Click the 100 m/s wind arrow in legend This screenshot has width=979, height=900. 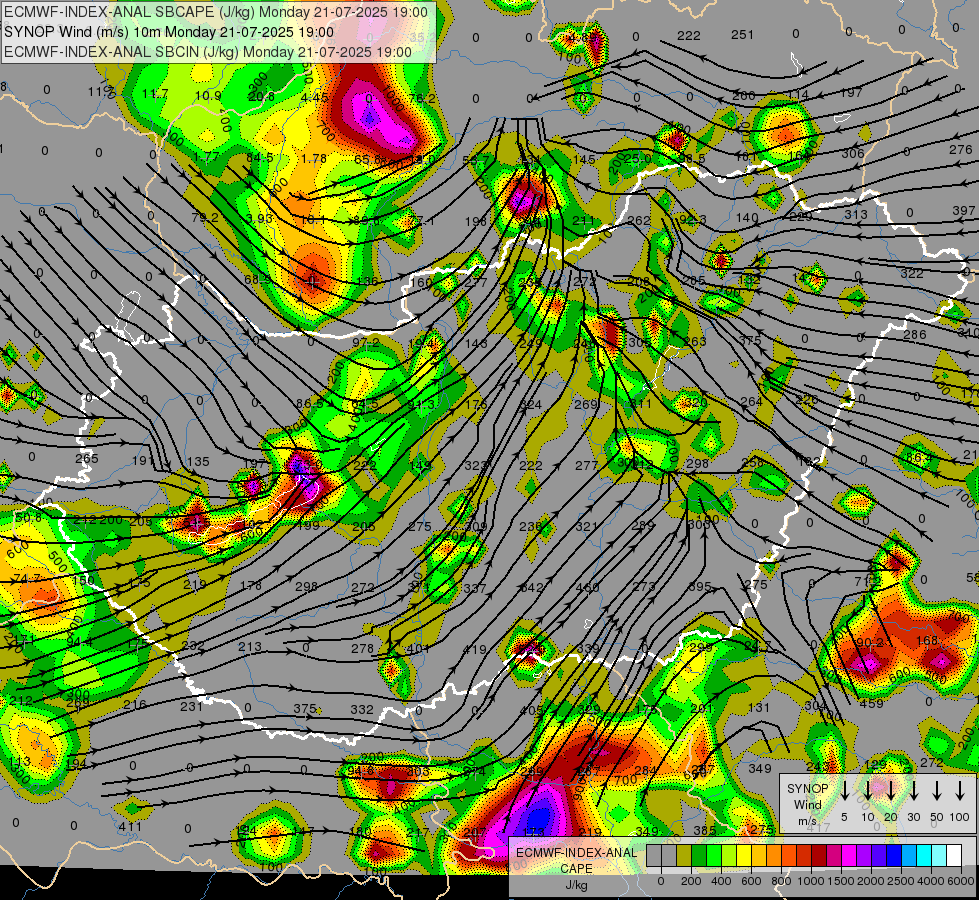point(960,791)
